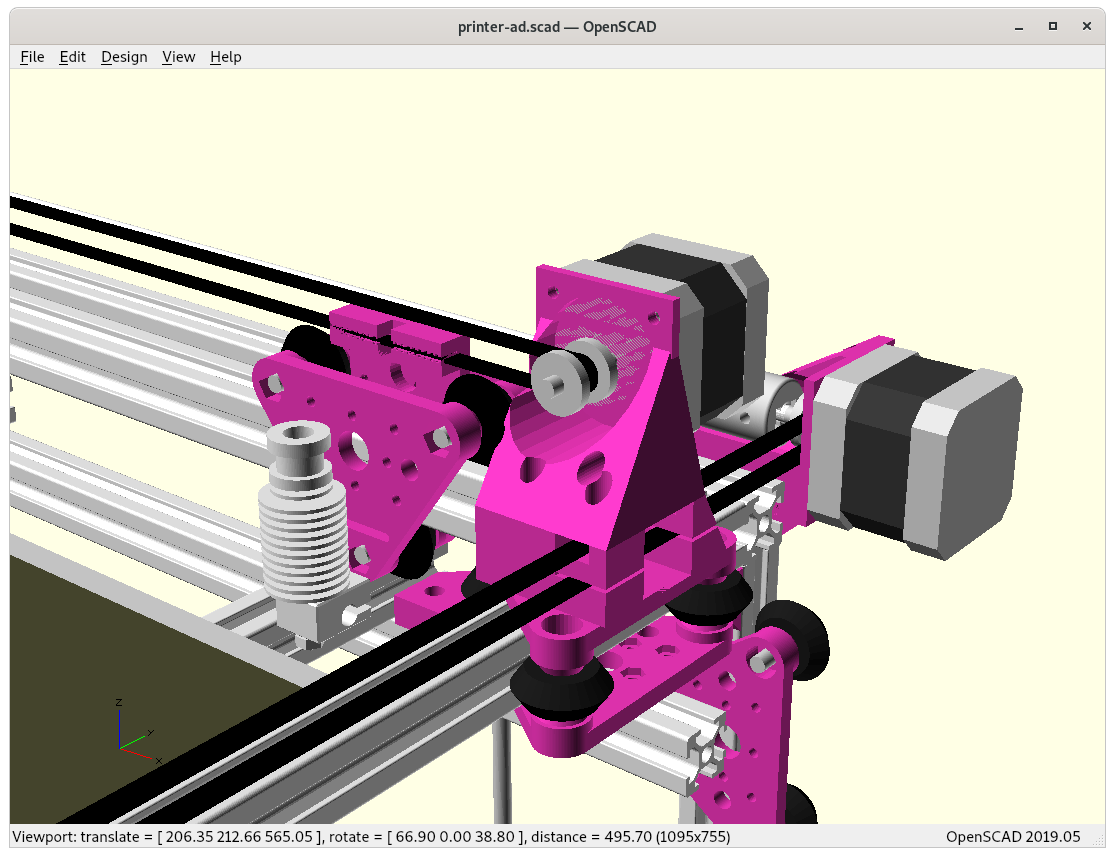Open the Help menu
Image resolution: width=1115 pixels, height=857 pixels.
[x=225, y=57]
